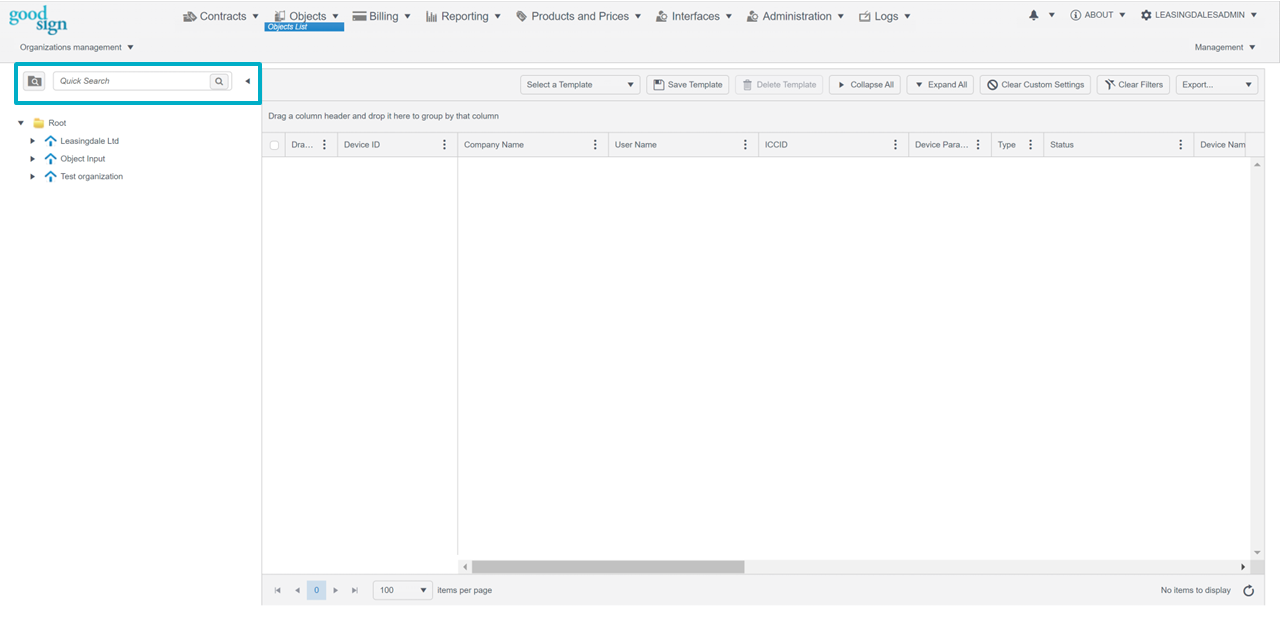Open the items per page dropdown
Image resolution: width=1280 pixels, height=631 pixels.
(402, 591)
